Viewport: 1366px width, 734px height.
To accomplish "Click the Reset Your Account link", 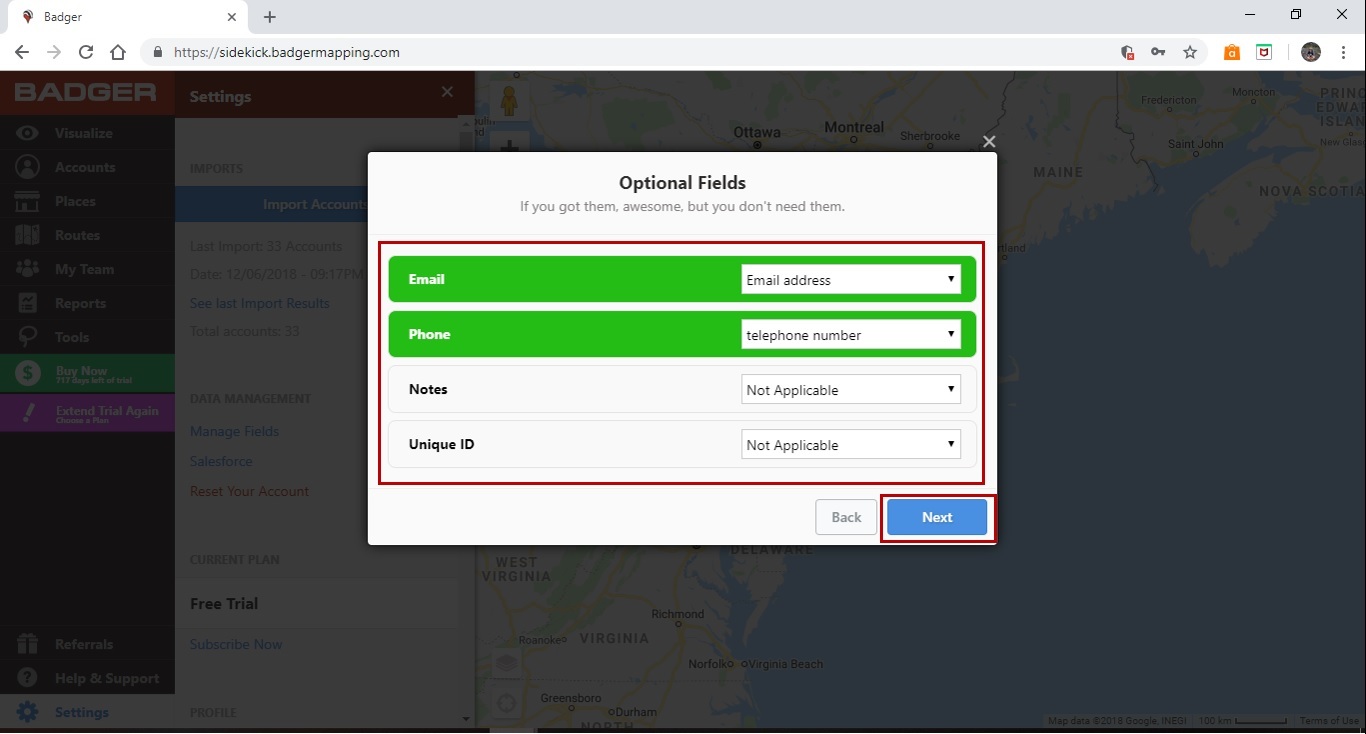I will [x=249, y=491].
